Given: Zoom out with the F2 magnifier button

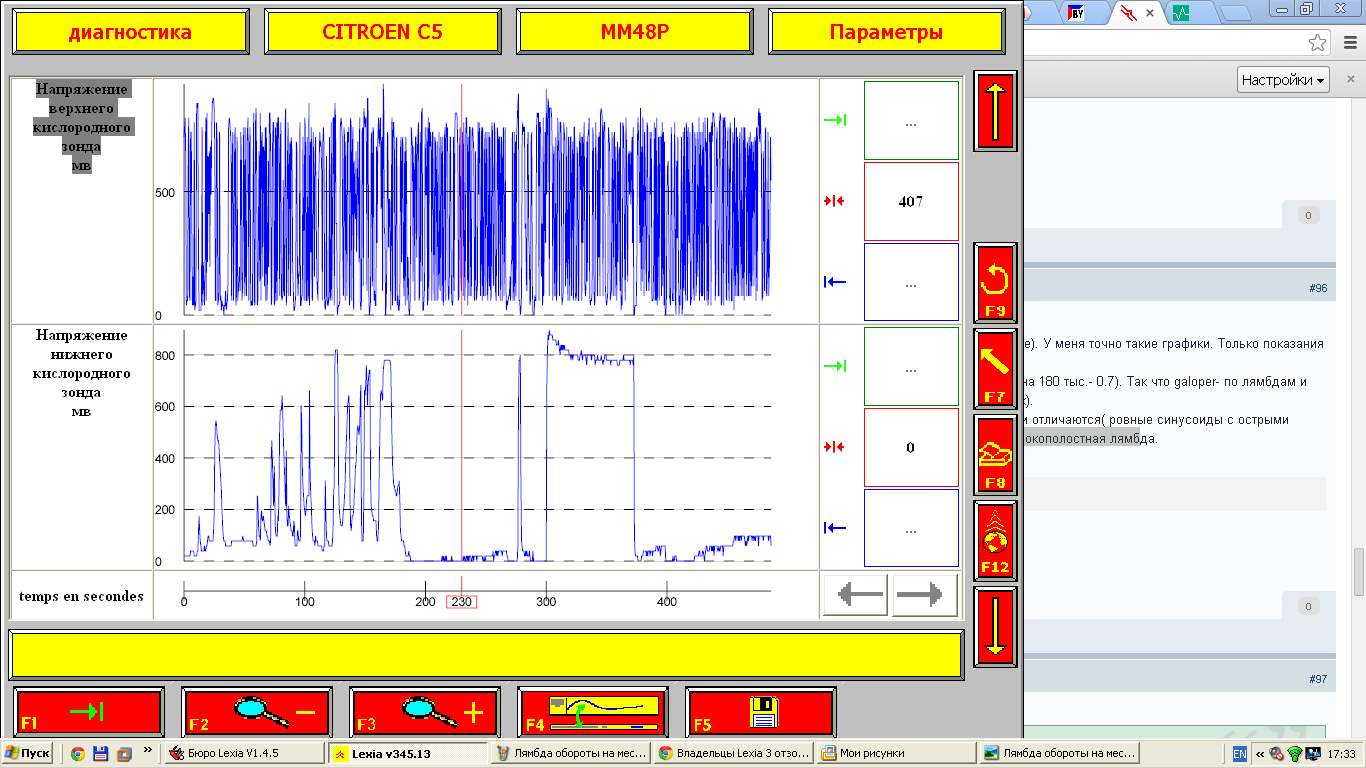Looking at the screenshot, I should click(x=256, y=712).
